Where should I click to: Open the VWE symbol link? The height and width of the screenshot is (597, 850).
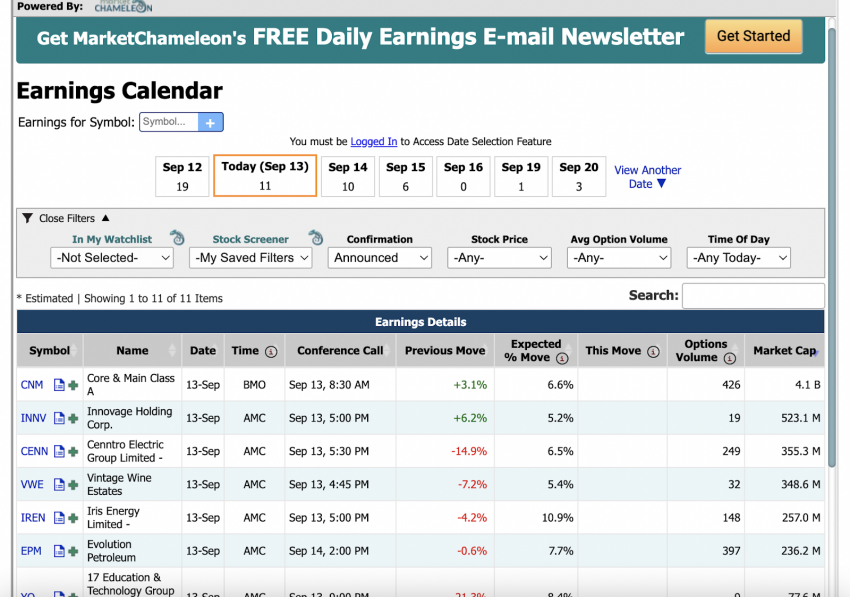[32, 485]
